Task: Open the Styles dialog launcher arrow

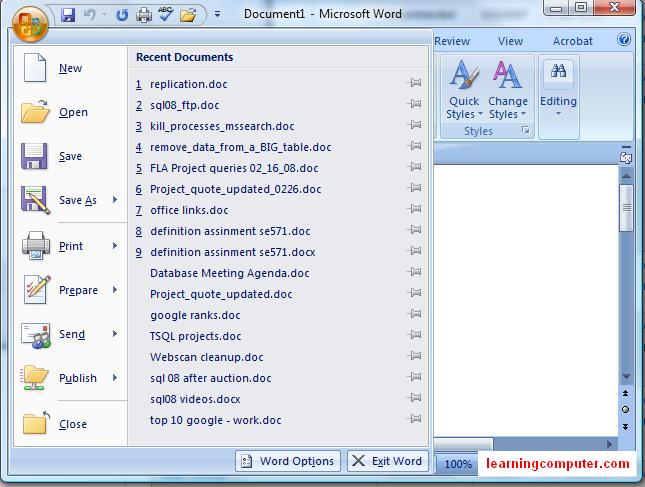Action: pos(525,130)
